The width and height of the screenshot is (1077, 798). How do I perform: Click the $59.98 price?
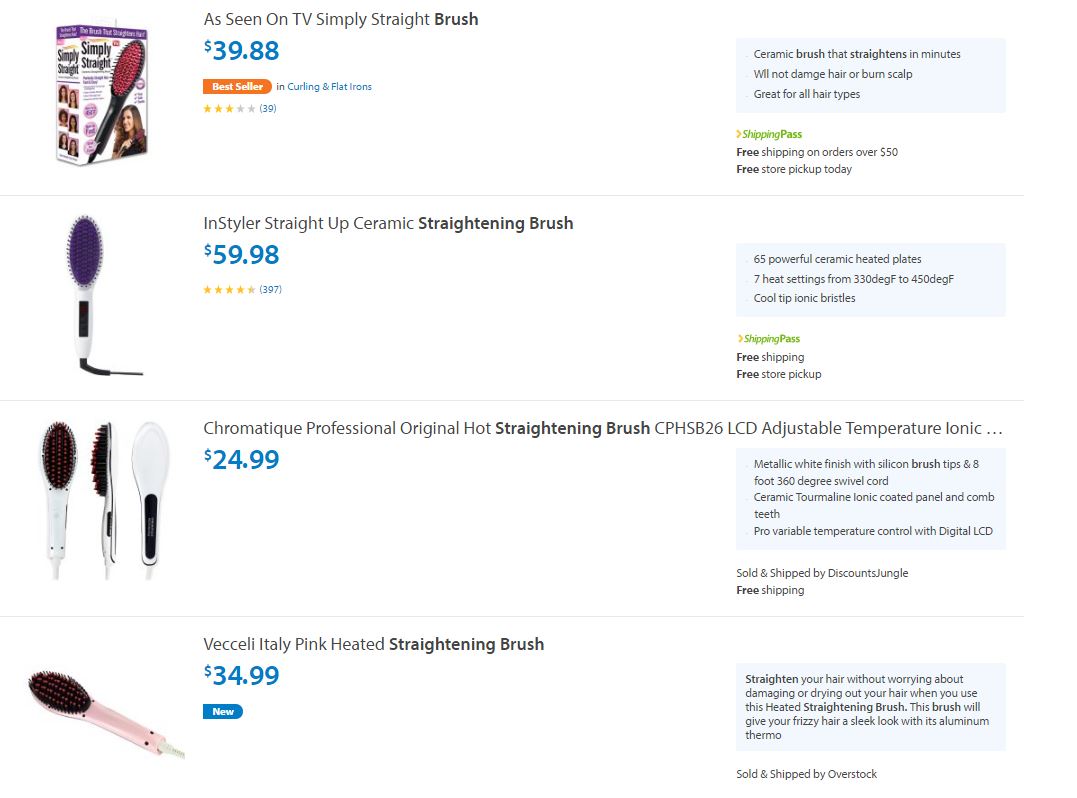242,255
